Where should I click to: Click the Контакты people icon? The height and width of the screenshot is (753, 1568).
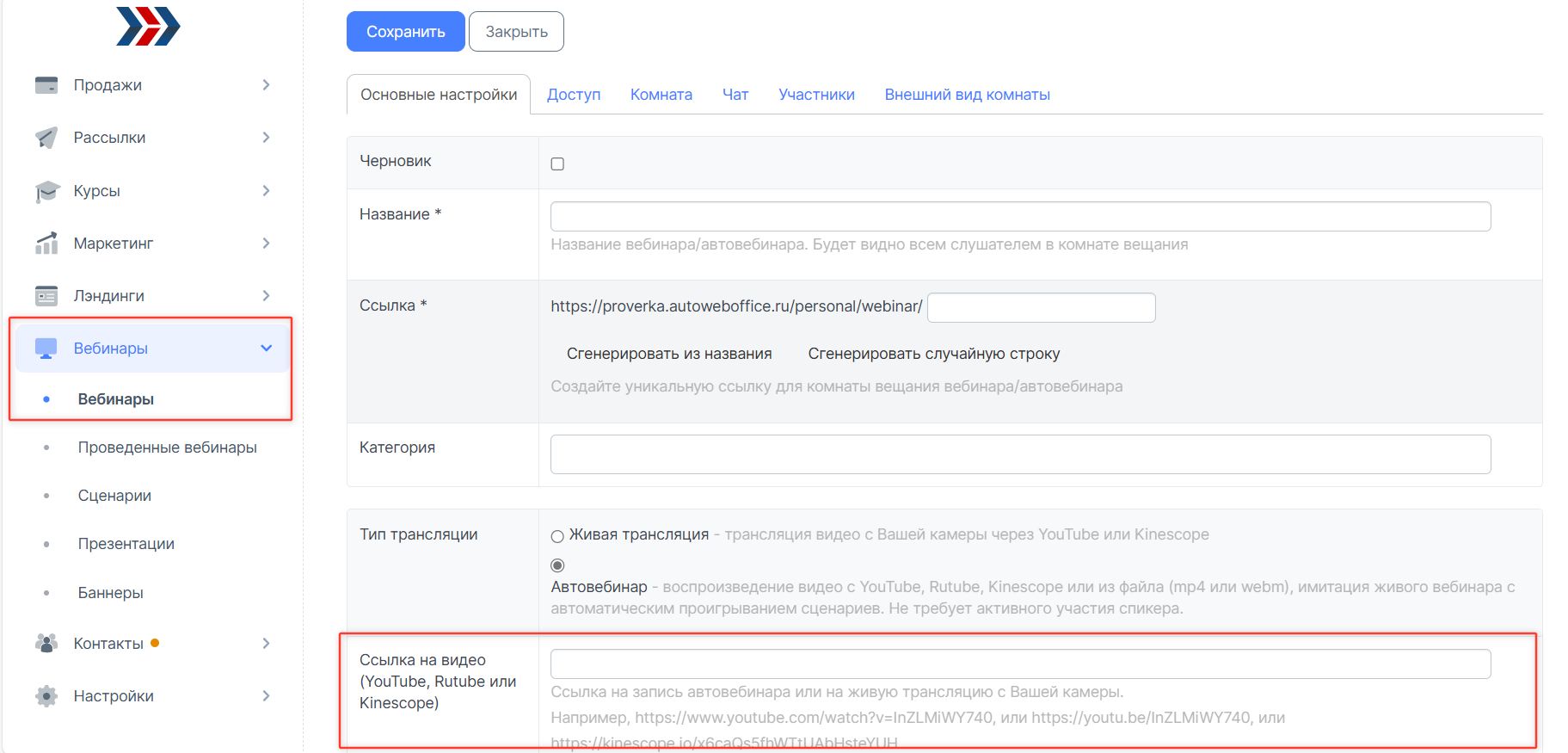coord(46,644)
